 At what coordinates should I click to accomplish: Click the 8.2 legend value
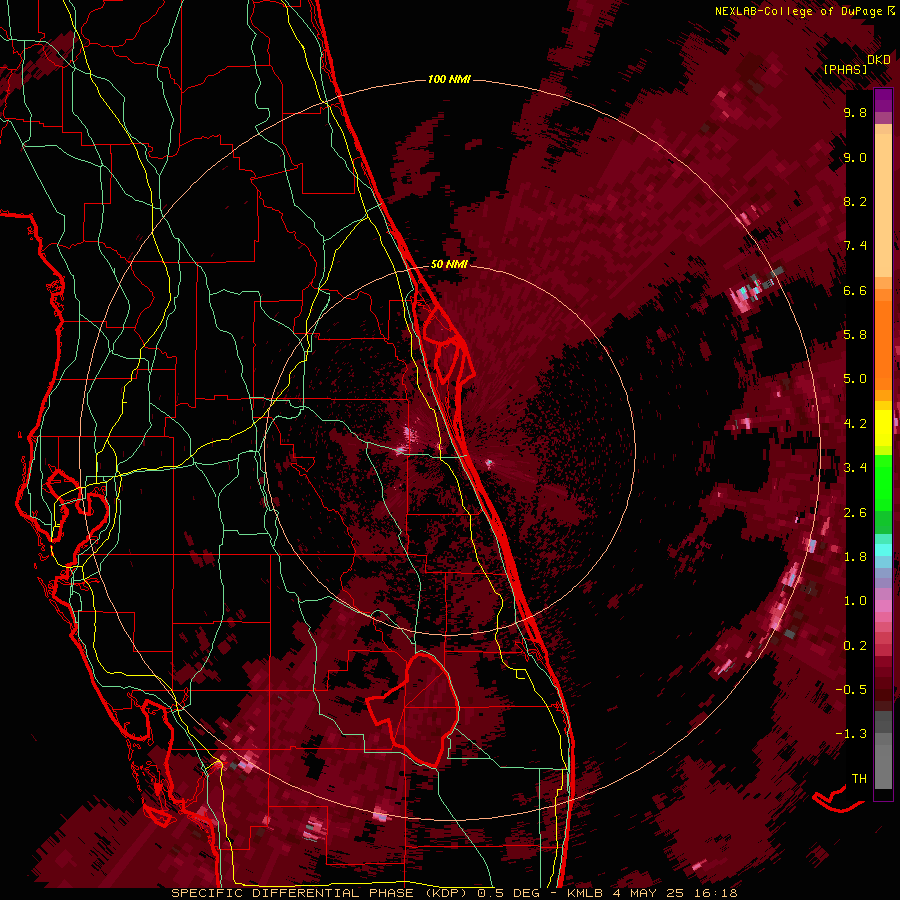855,201
